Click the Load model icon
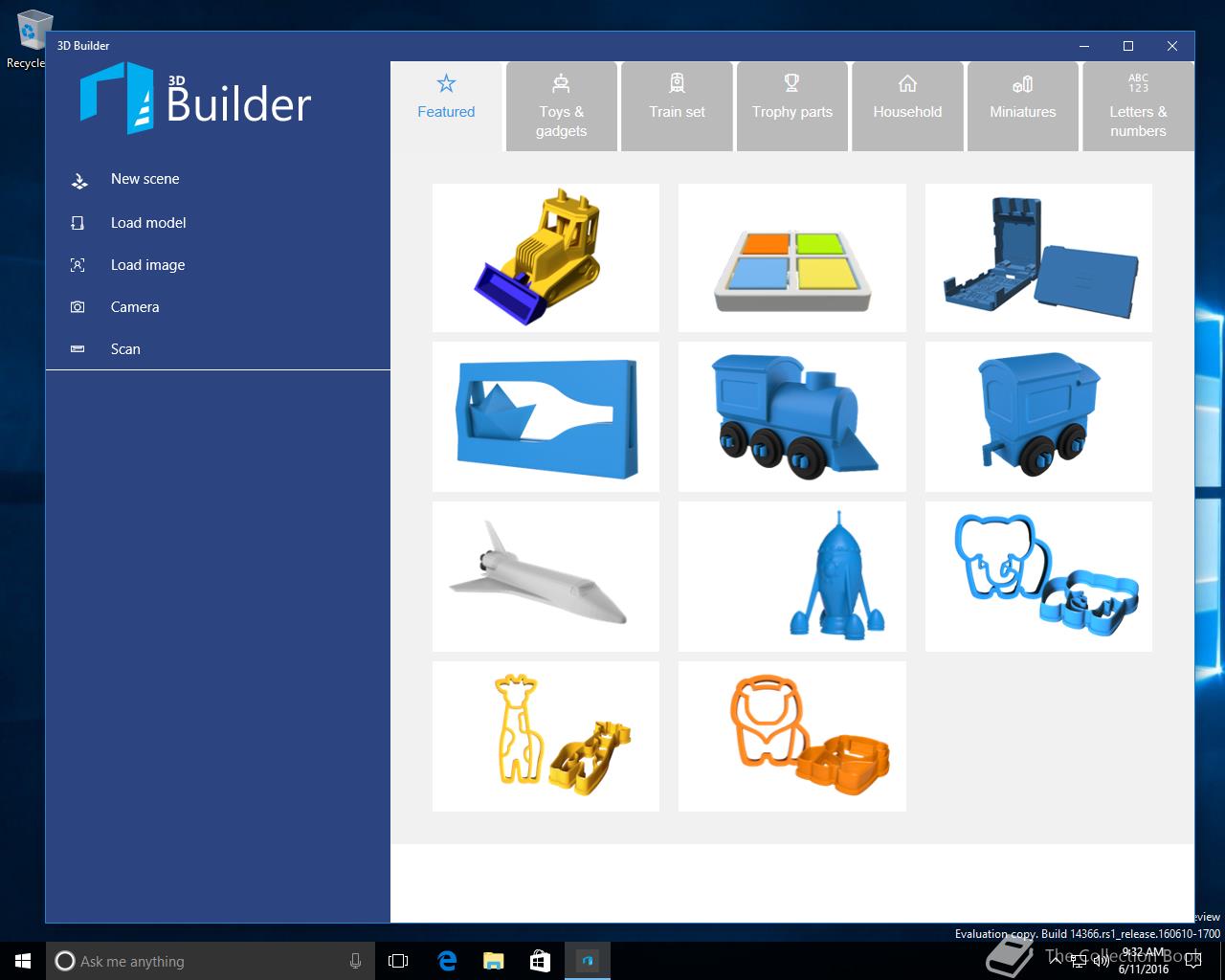Image resolution: width=1225 pixels, height=980 pixels. (78, 223)
